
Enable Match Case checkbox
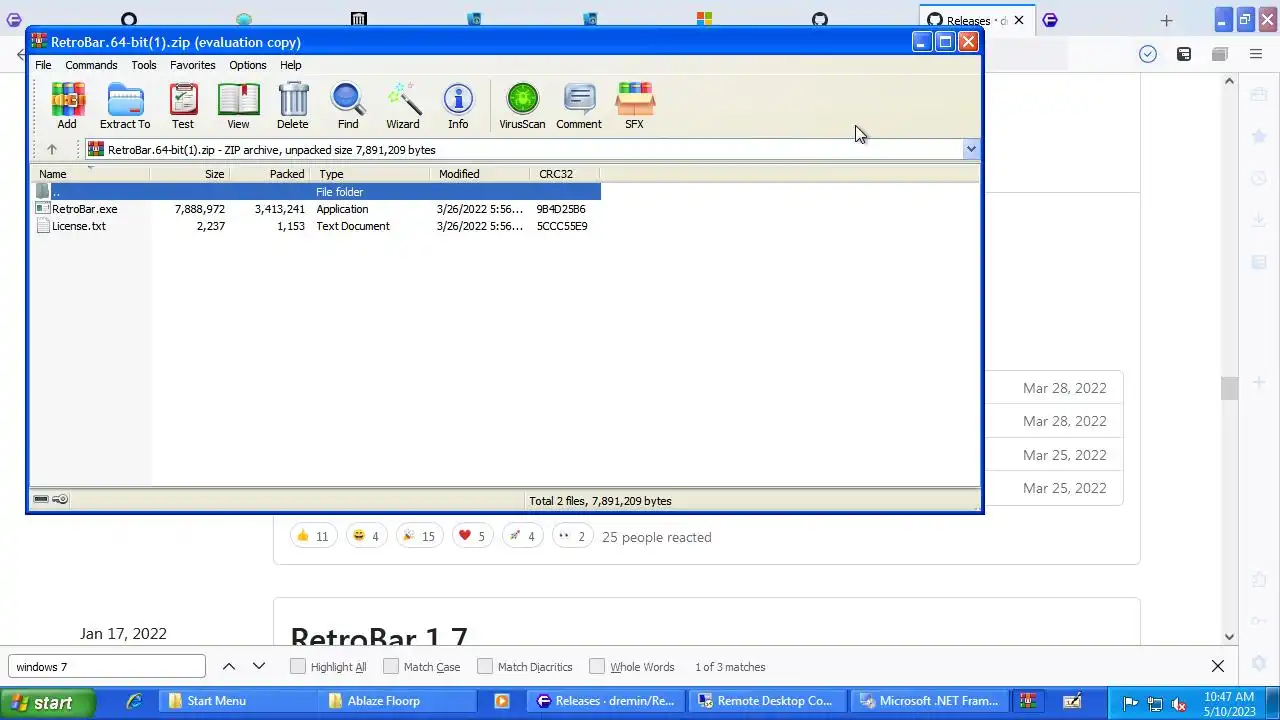tap(391, 666)
